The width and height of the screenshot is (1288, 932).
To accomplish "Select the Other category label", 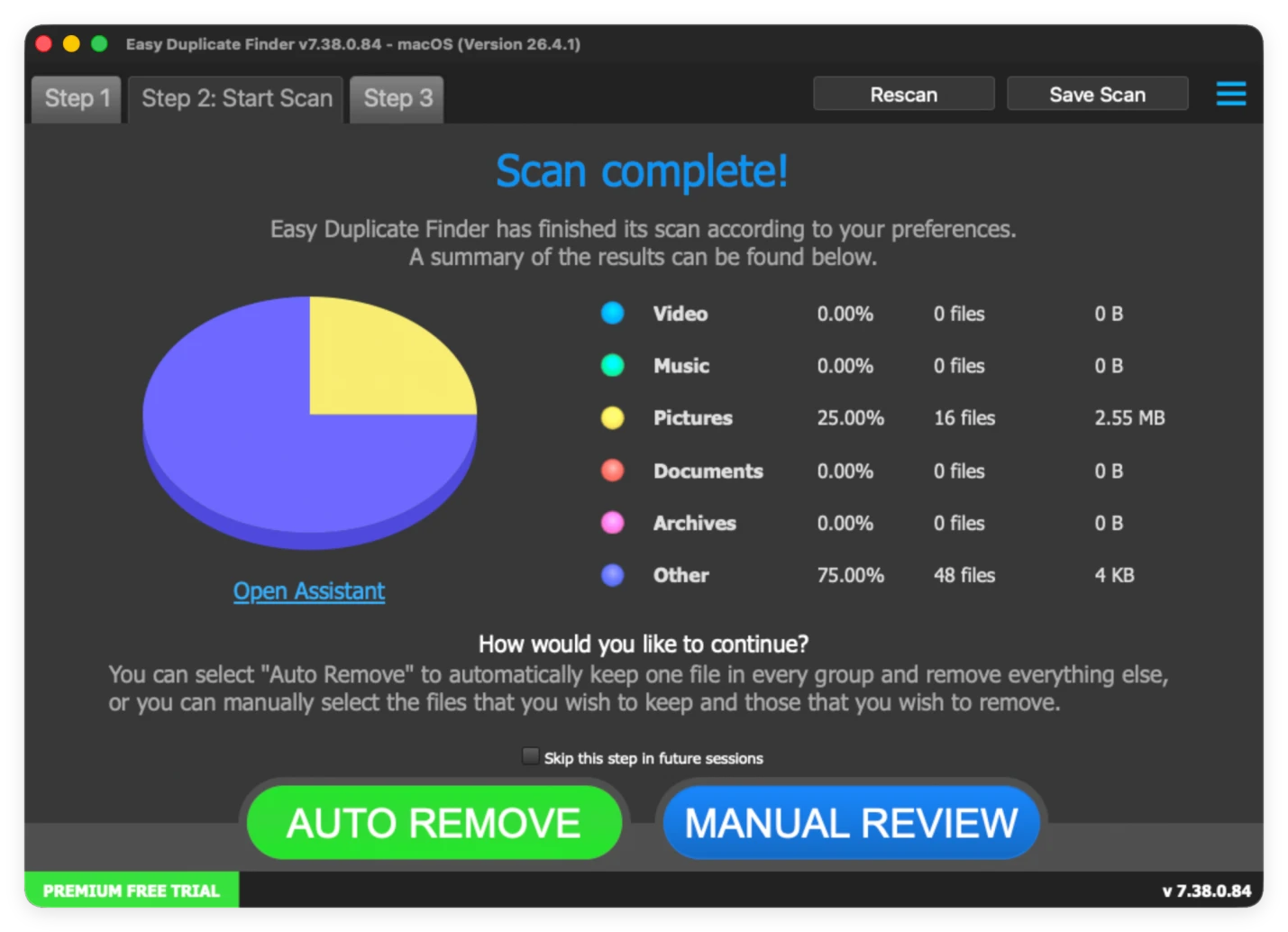I will pos(681,575).
